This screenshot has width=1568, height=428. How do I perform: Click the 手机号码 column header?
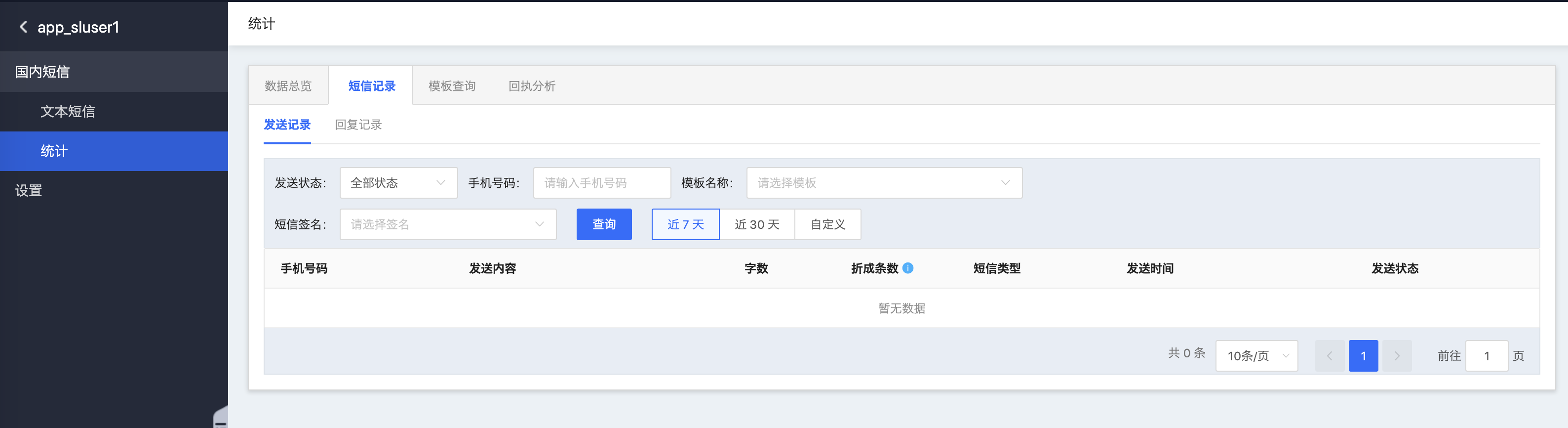pos(304,268)
